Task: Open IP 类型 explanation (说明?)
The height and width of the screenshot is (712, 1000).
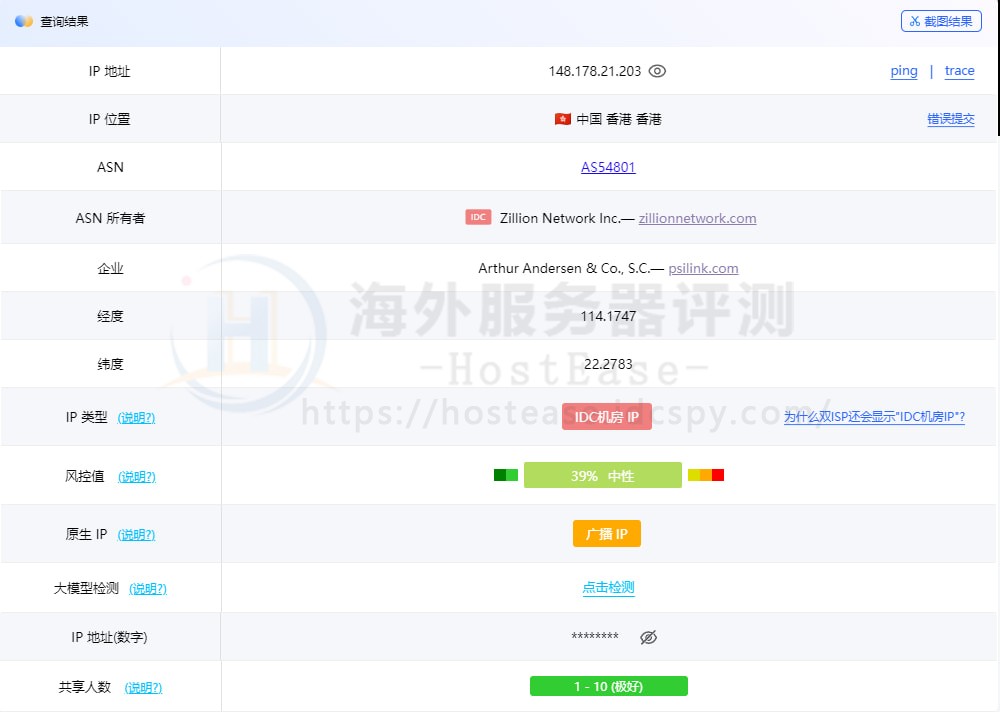Action: 136,418
